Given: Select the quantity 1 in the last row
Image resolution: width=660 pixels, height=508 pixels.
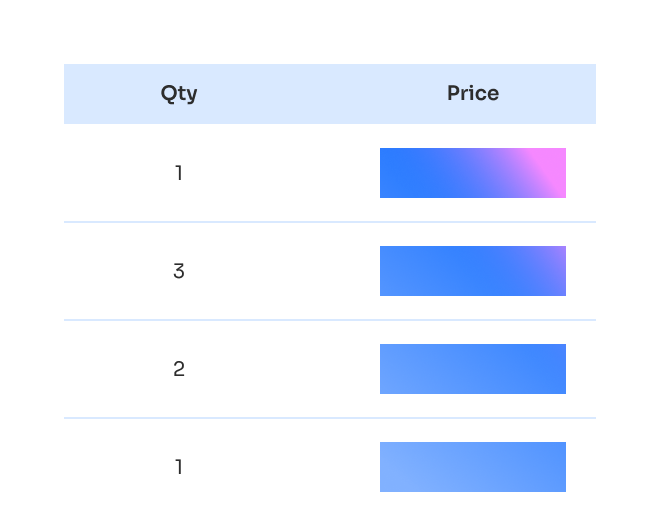Looking at the screenshot, I should click(x=179, y=467).
